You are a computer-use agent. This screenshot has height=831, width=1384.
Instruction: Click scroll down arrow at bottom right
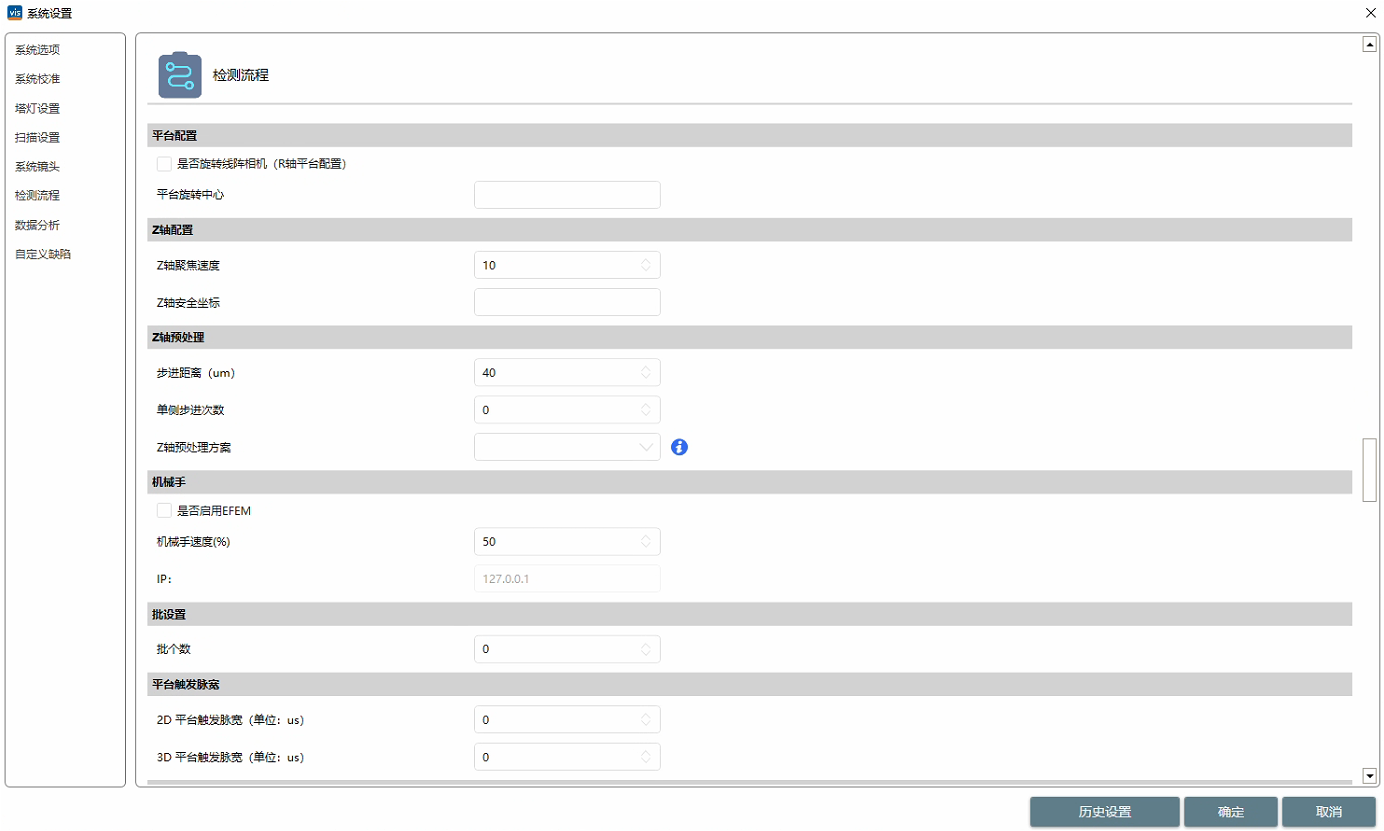(1370, 775)
